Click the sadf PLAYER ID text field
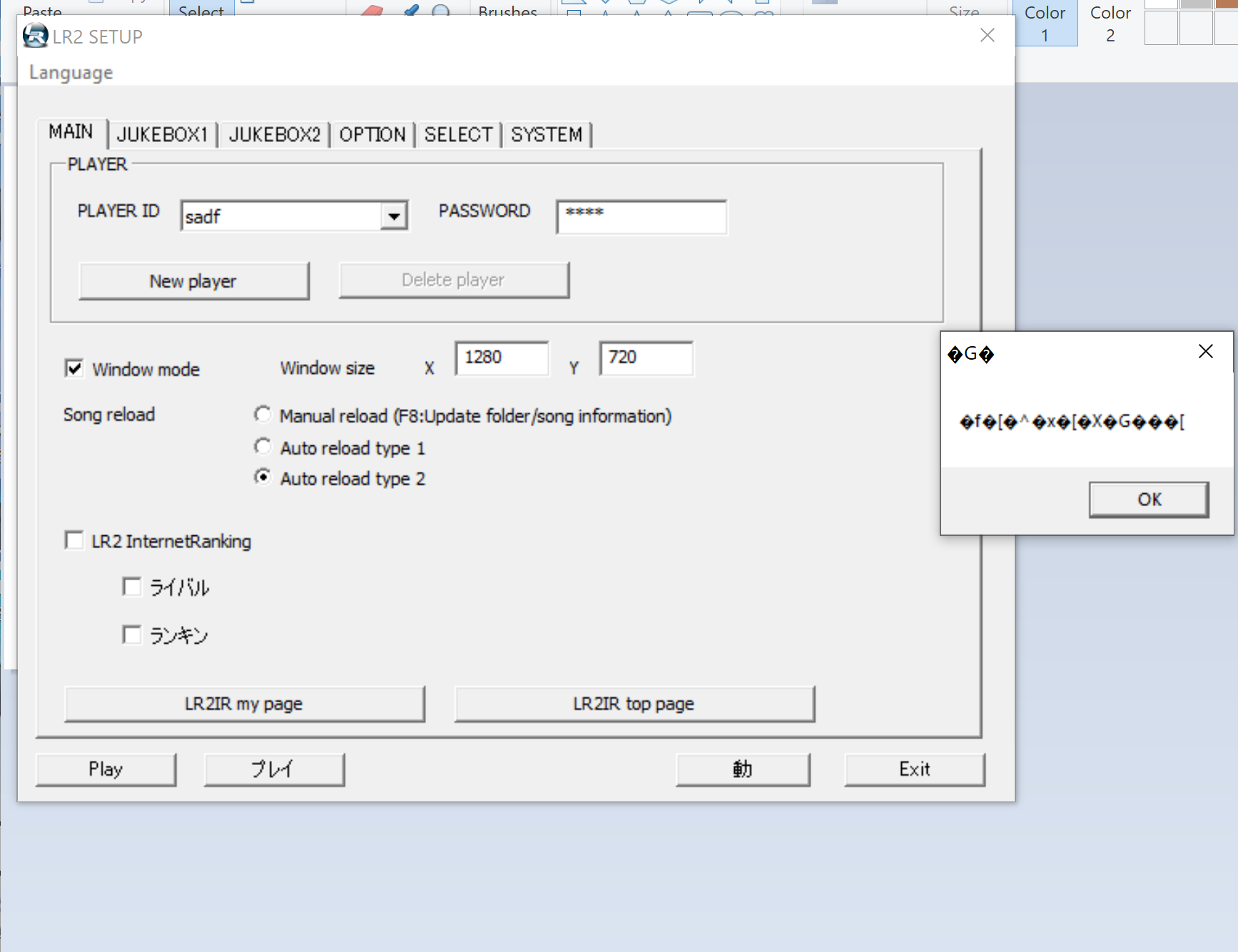 281,216
